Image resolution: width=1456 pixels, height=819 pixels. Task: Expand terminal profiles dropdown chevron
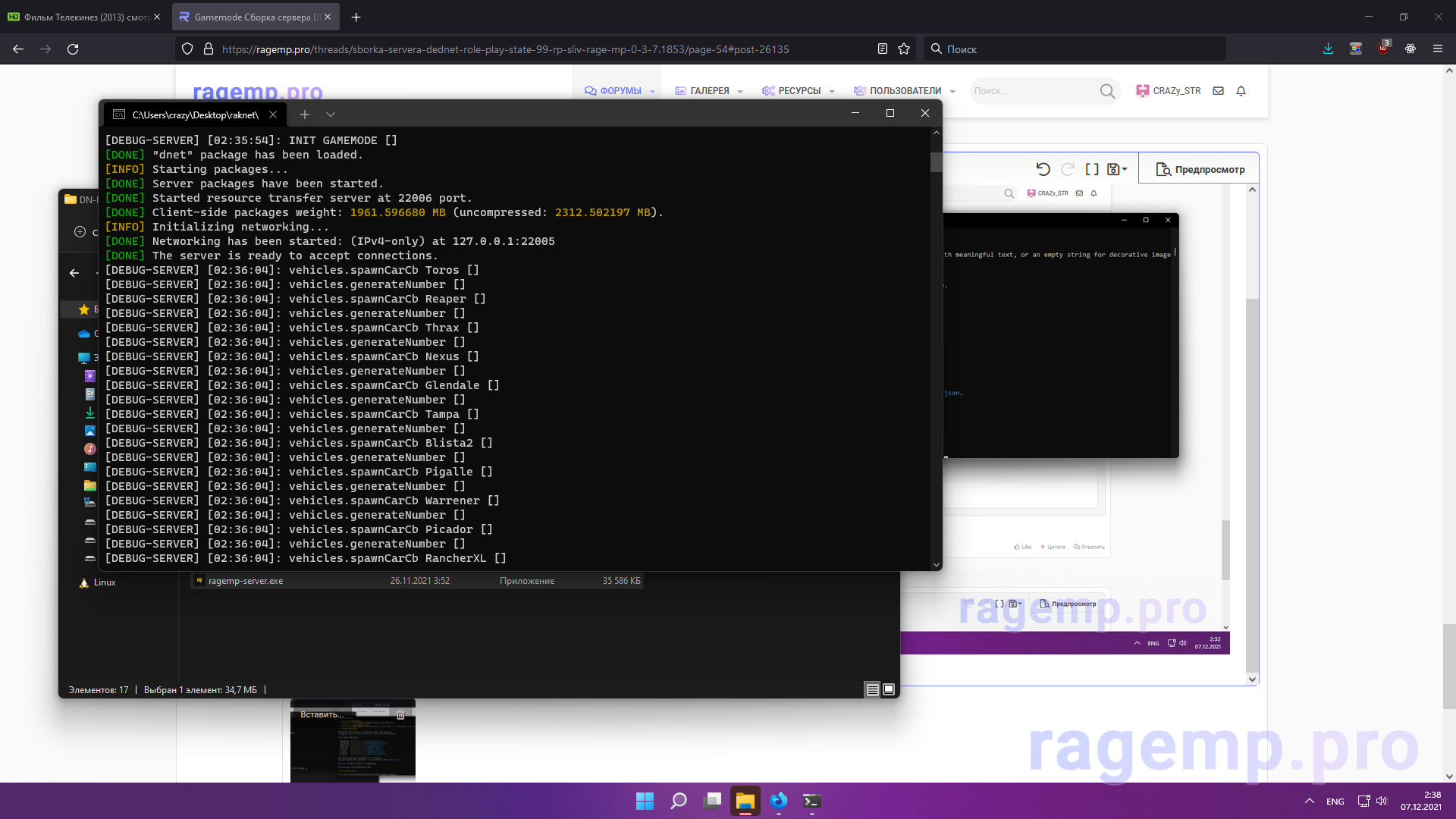pos(331,115)
